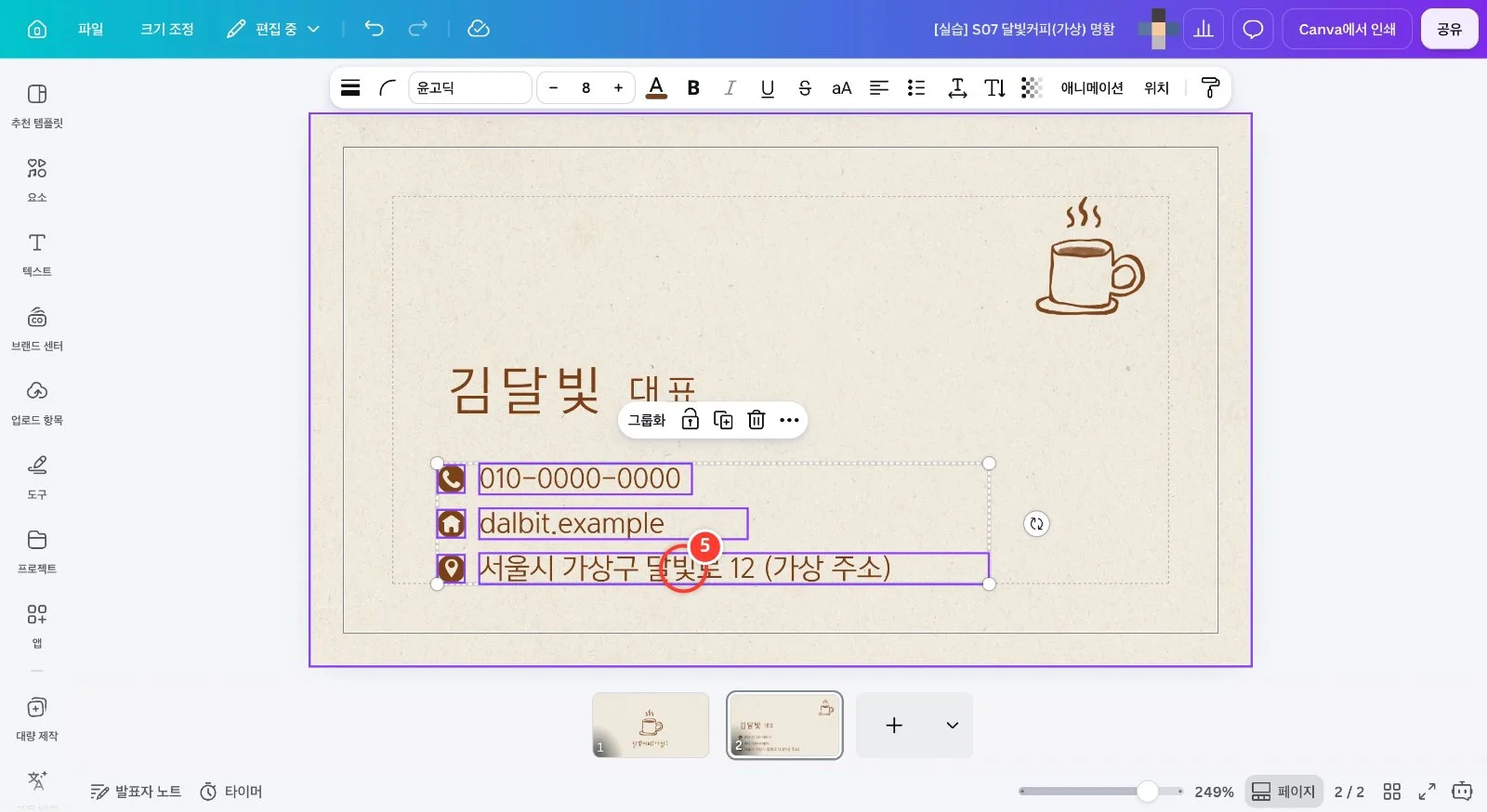Click Canva에서 인쇄 button
Image resolution: width=1487 pixels, height=812 pixels.
click(1347, 29)
